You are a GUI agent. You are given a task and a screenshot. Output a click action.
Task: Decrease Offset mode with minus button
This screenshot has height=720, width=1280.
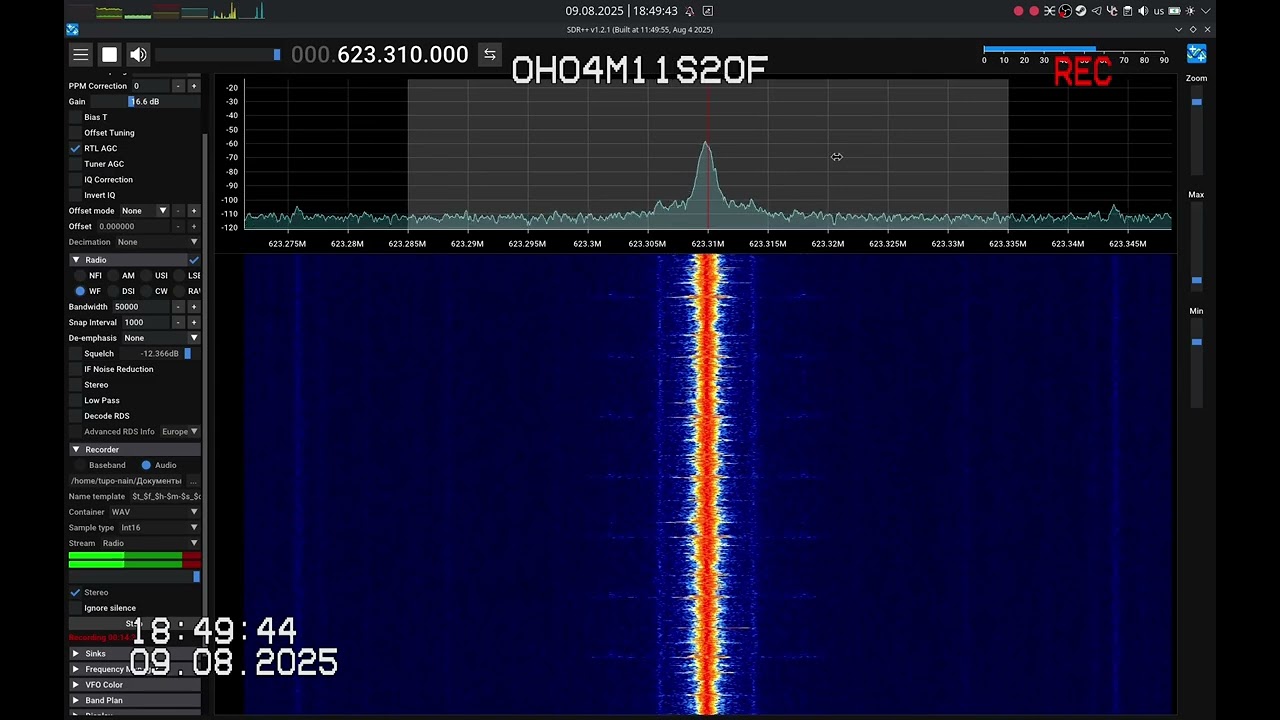pos(178,211)
